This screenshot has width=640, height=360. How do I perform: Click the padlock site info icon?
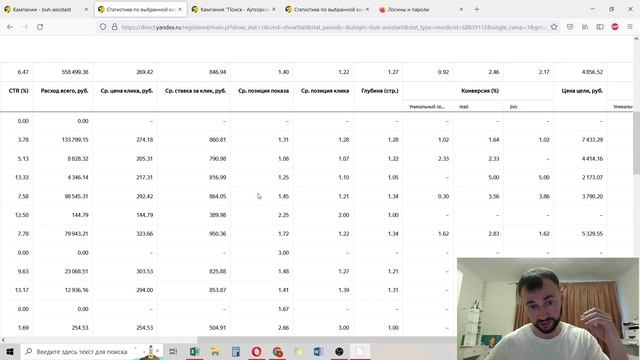pyautogui.click(x=115, y=27)
